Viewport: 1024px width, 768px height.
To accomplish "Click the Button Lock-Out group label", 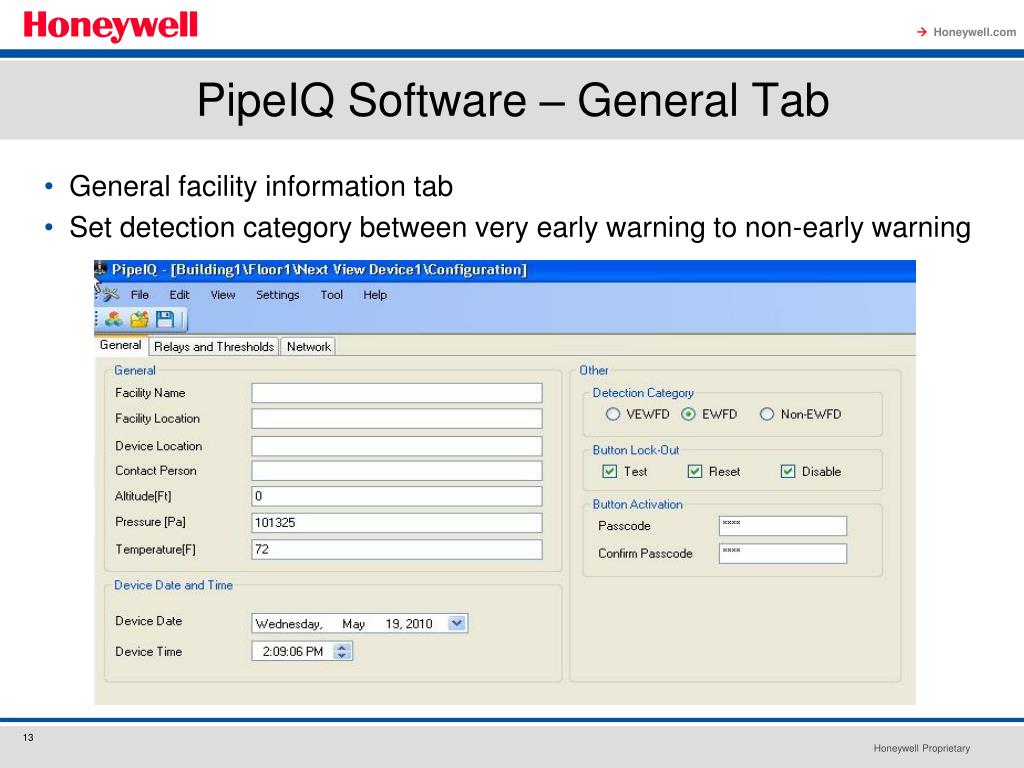I will point(636,450).
